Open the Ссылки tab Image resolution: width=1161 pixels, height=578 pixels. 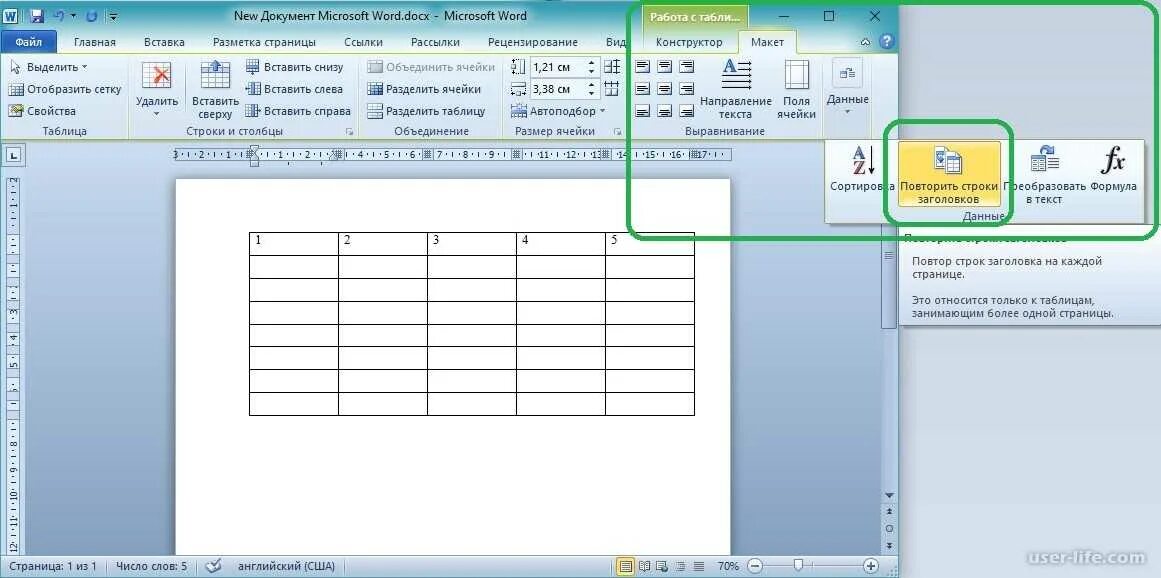[x=364, y=42]
